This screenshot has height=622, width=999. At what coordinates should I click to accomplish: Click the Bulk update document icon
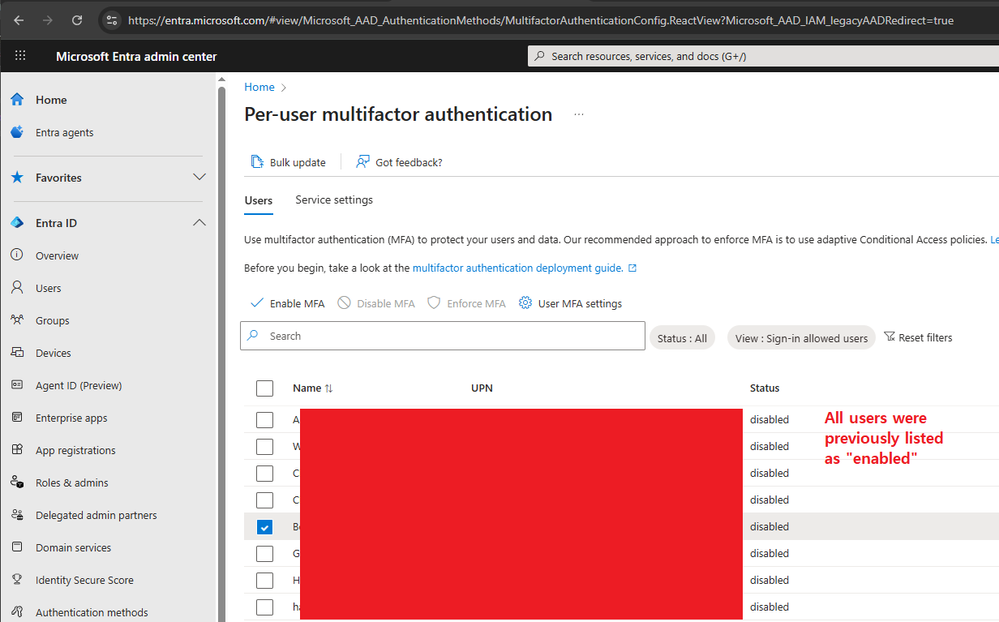(x=257, y=162)
